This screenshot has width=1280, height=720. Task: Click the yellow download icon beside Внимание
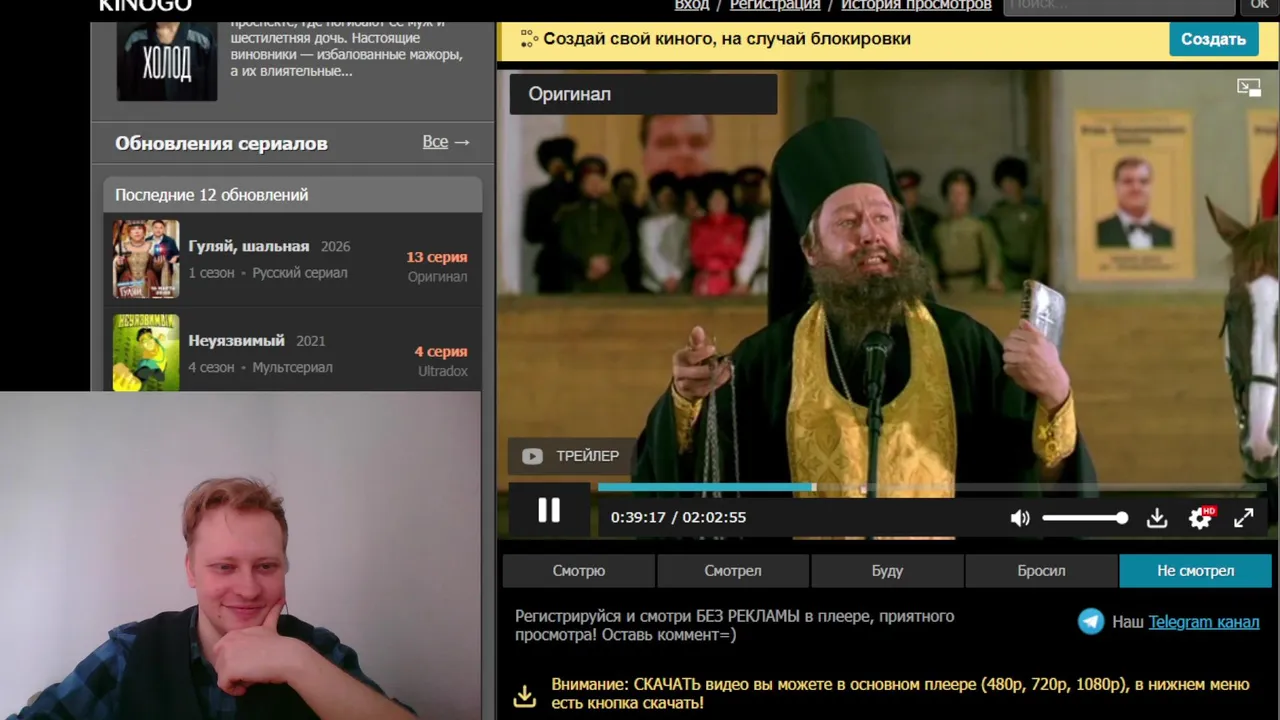[x=525, y=695]
